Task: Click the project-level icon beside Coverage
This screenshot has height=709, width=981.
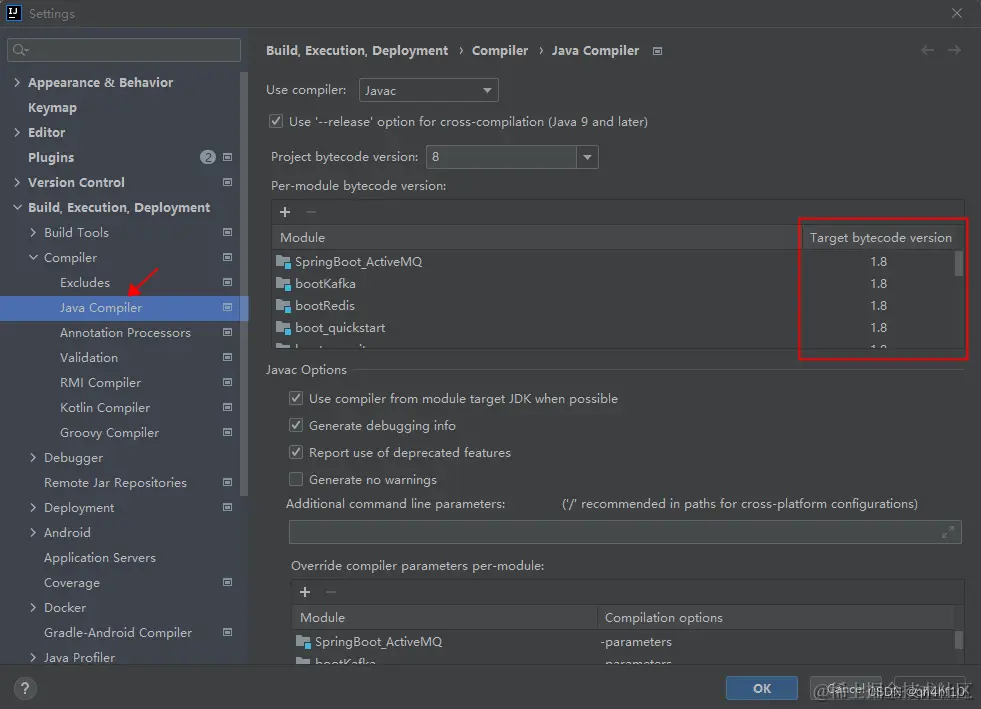Action: [x=227, y=582]
